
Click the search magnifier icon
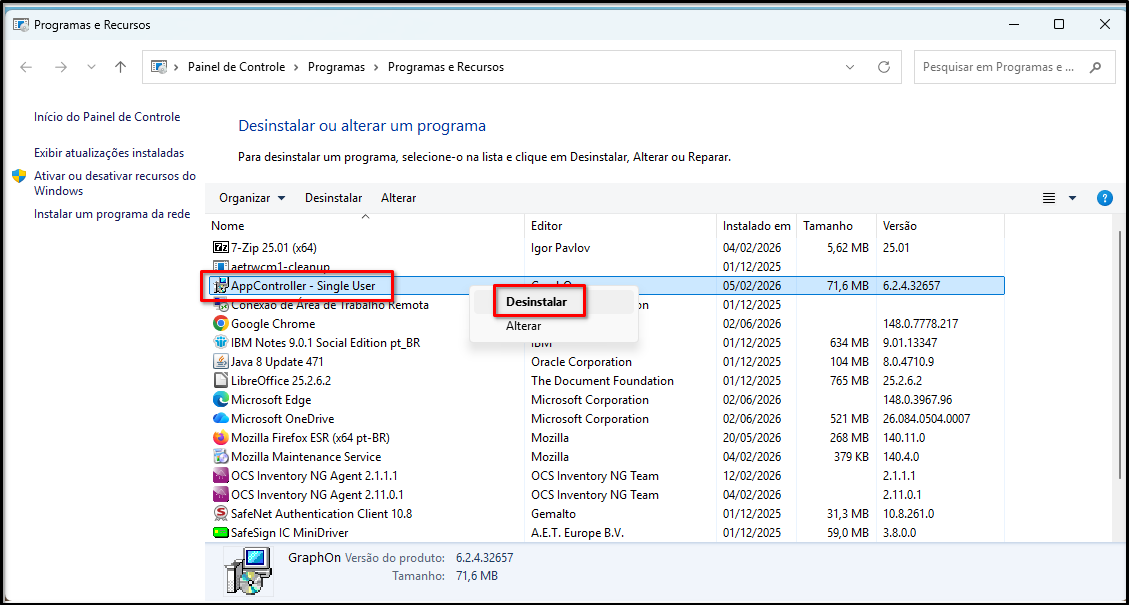pyautogui.click(x=1095, y=67)
